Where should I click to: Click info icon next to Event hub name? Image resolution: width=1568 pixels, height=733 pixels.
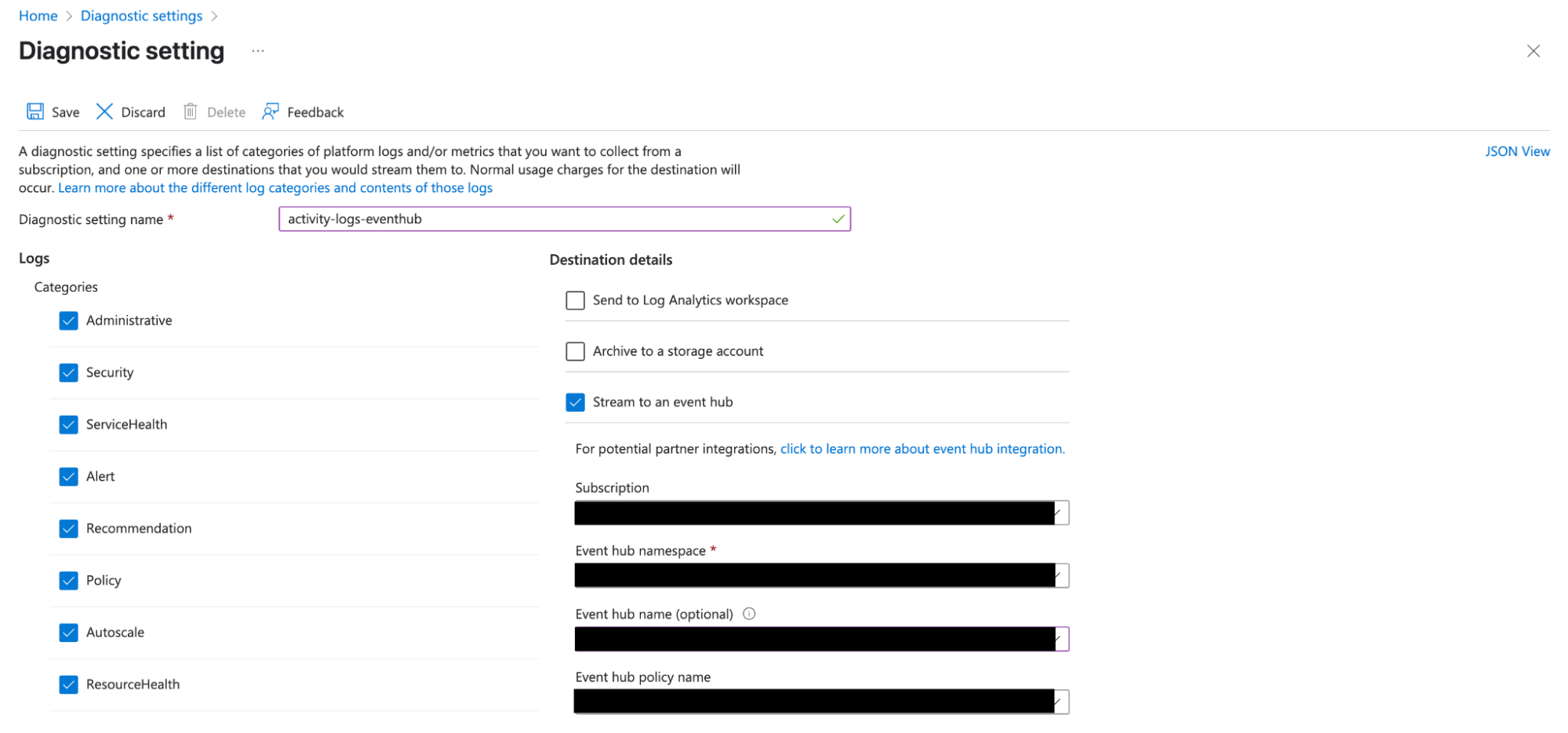749,614
